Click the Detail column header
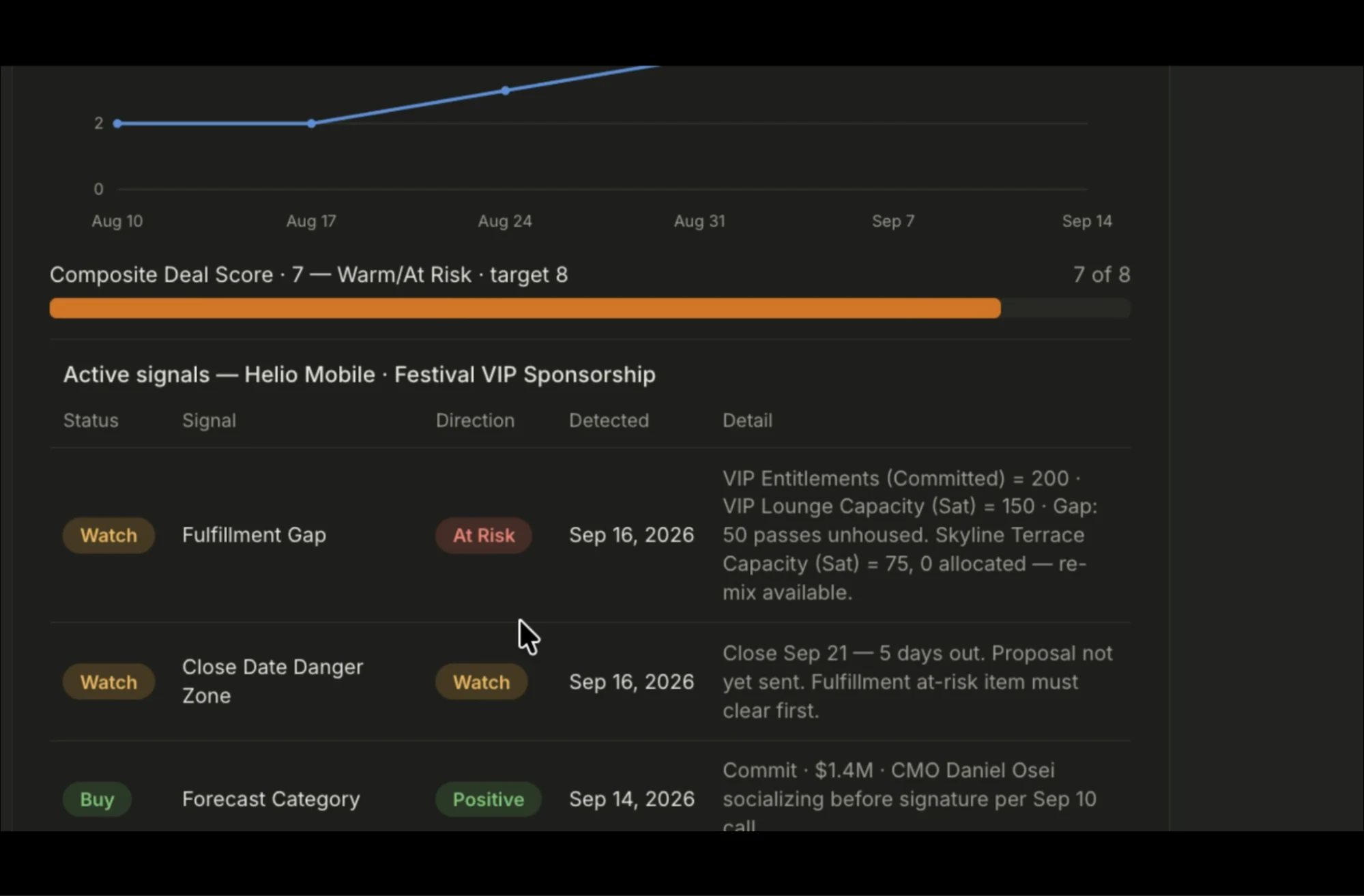This screenshot has height=896, width=1364. pyautogui.click(x=747, y=420)
